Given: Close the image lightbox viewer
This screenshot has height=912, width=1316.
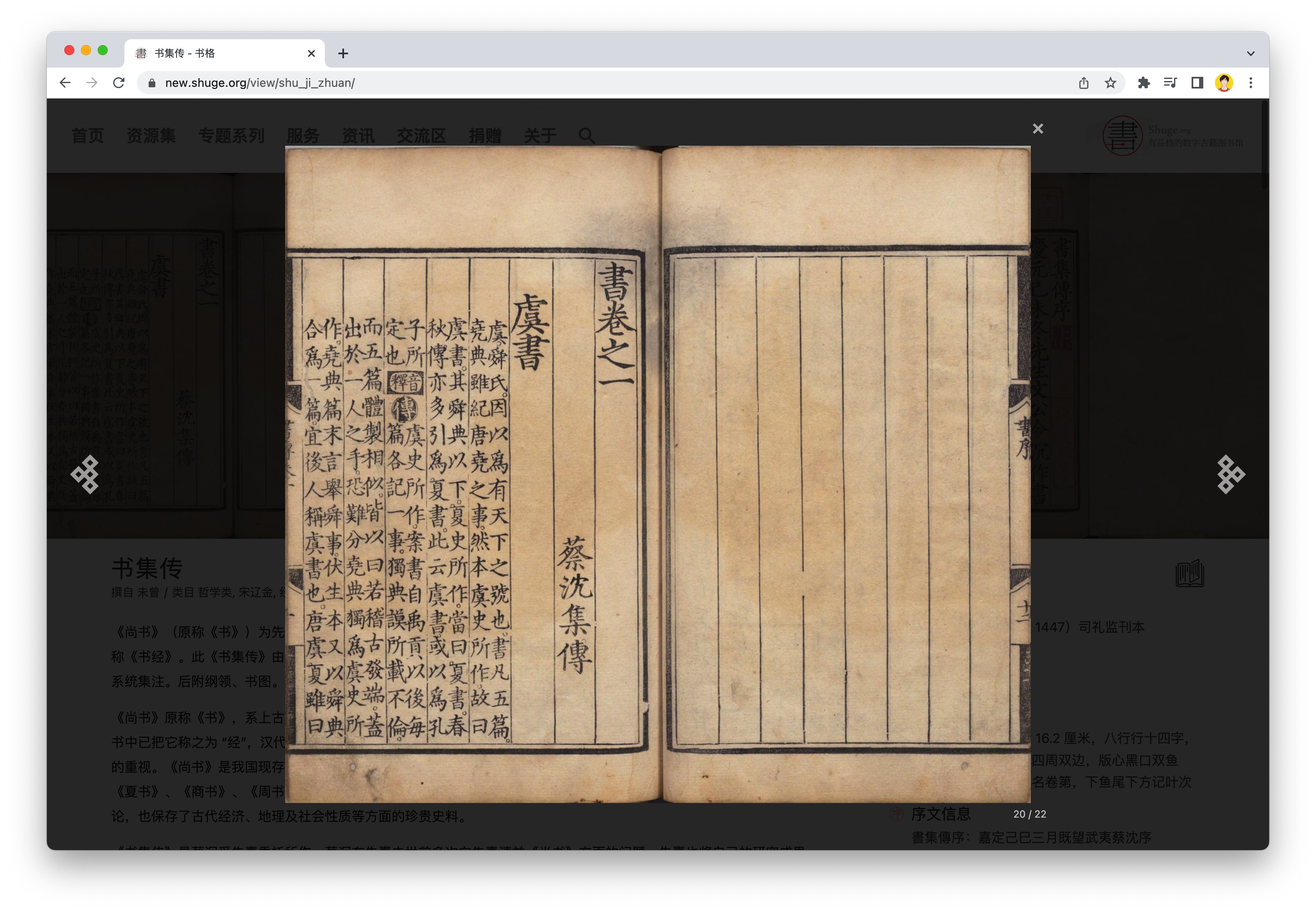Looking at the screenshot, I should click(1038, 129).
